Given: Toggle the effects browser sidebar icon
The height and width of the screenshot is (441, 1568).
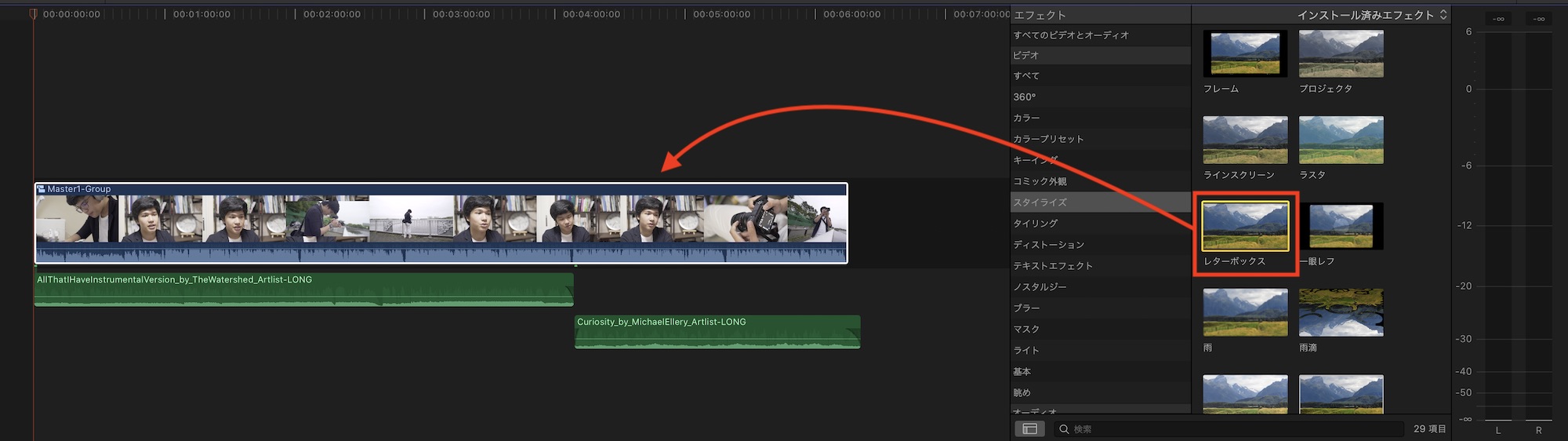Looking at the screenshot, I should point(1029,428).
